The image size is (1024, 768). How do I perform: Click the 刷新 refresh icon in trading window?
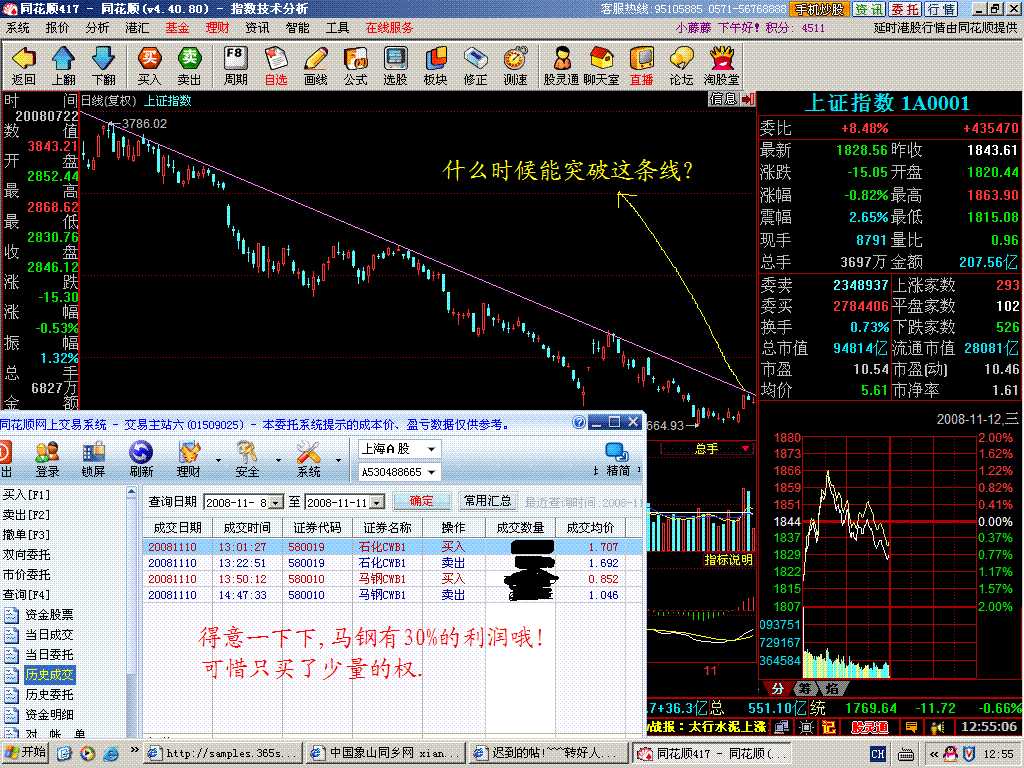coord(140,459)
